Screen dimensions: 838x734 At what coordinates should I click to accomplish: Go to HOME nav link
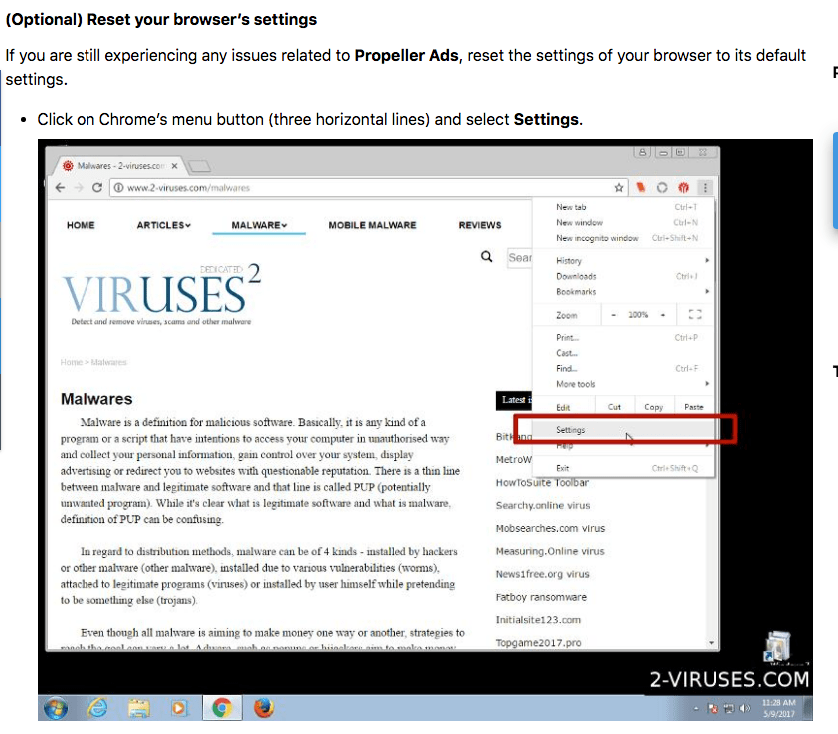point(81,225)
